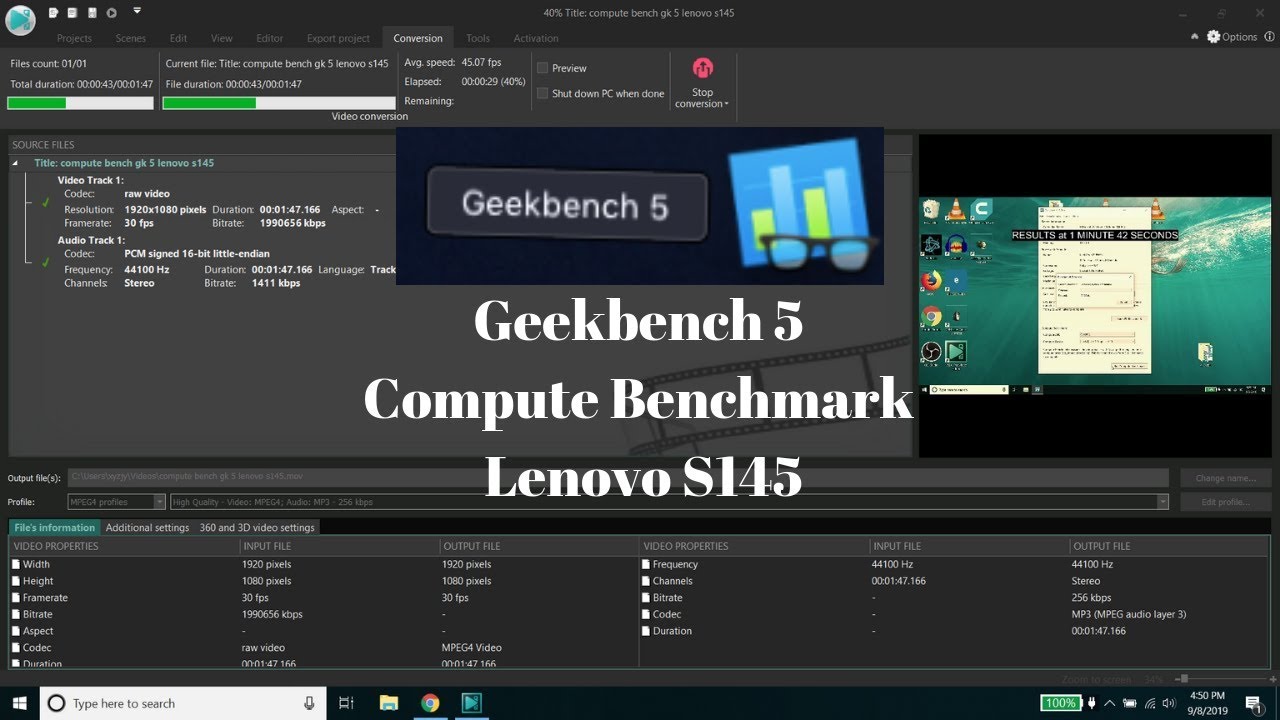Click the icon next to Channels property
1280x720 pixels.
tap(646, 581)
